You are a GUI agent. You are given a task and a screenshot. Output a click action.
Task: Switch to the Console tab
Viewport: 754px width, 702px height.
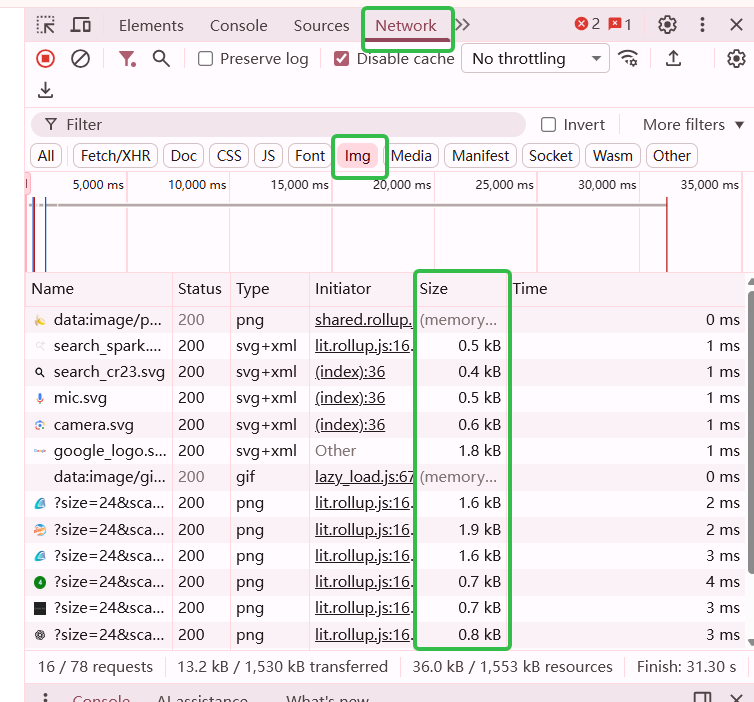(238, 25)
